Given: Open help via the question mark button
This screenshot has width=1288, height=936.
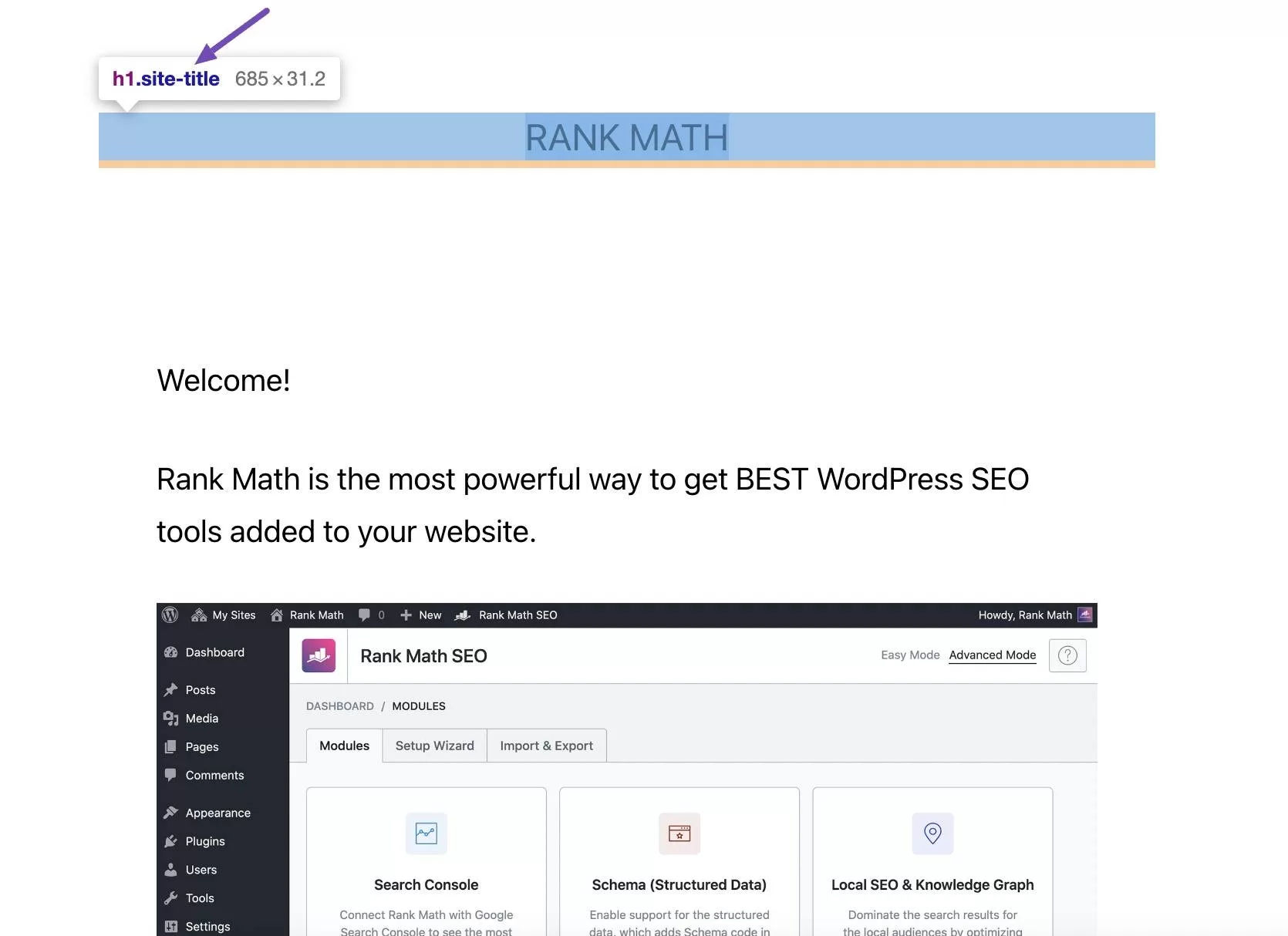Looking at the screenshot, I should [1067, 655].
